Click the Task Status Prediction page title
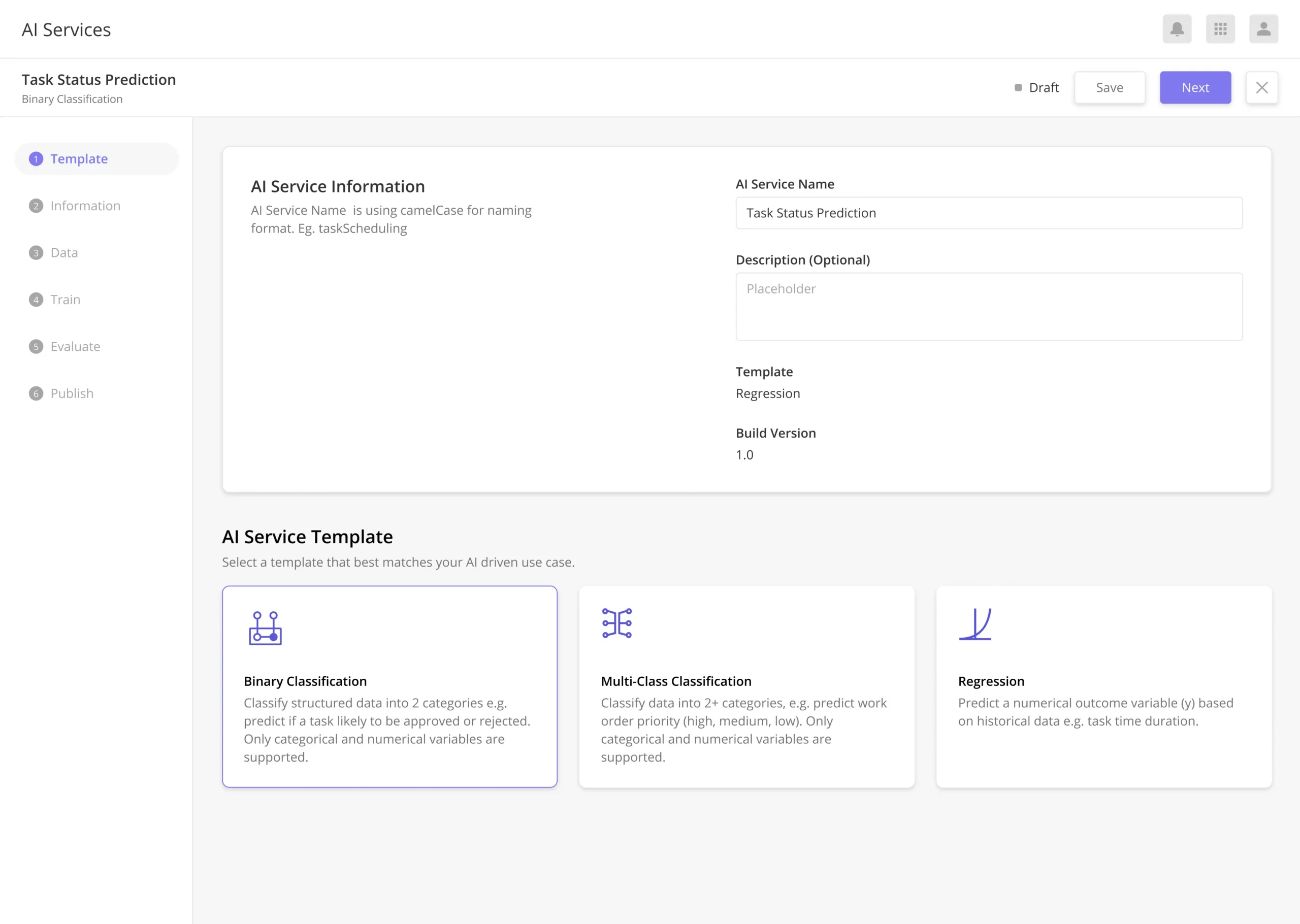 point(99,80)
